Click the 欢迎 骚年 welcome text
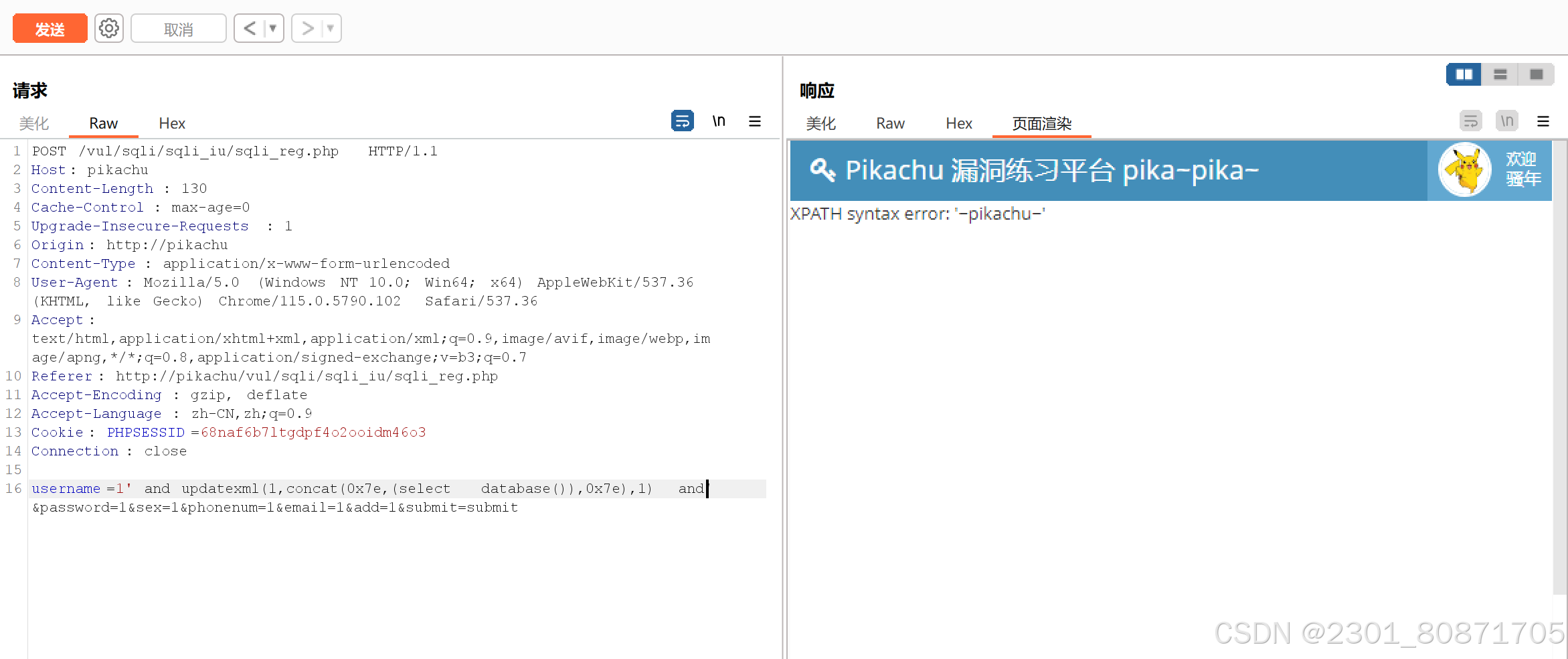This screenshot has width=1568, height=659. [x=1523, y=169]
